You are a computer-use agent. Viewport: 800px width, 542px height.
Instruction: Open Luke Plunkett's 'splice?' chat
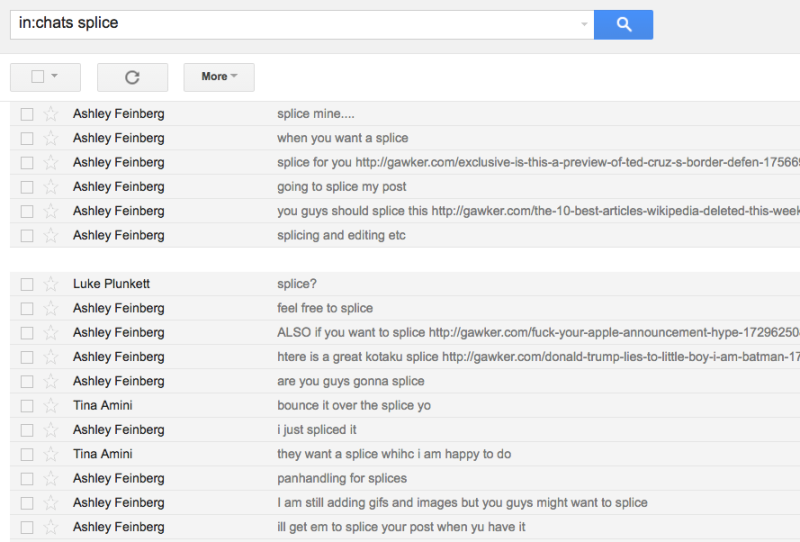[x=296, y=284]
